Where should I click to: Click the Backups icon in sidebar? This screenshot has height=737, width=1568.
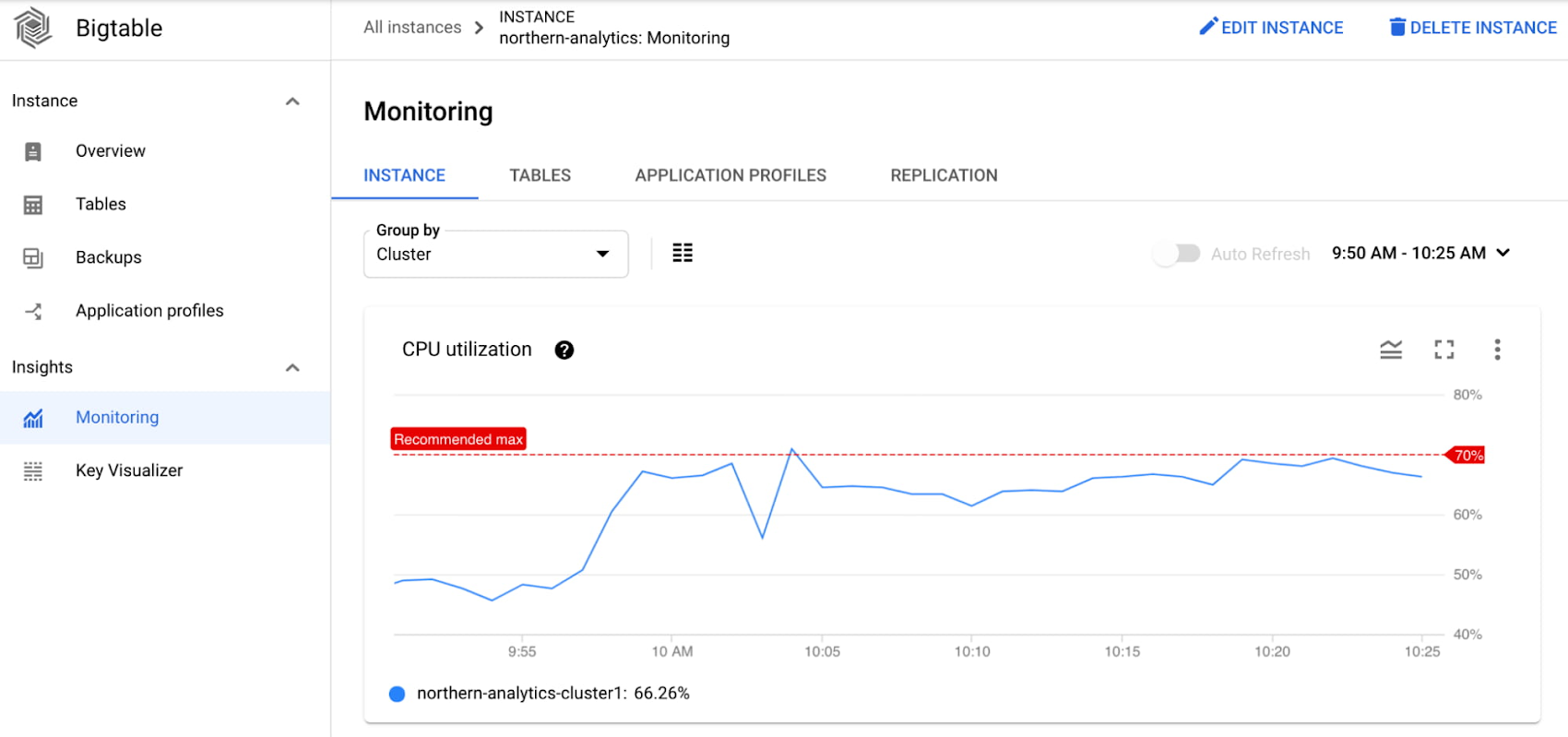pyautogui.click(x=33, y=258)
